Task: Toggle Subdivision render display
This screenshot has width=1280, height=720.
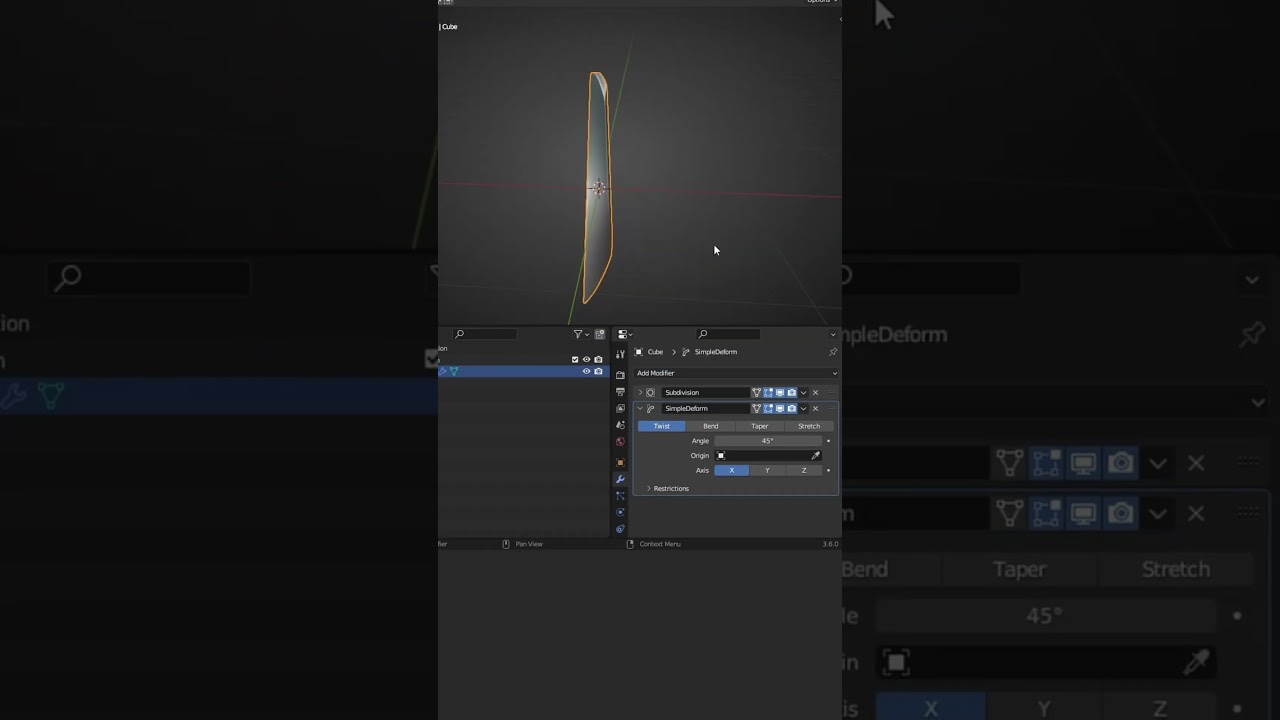Action: point(792,393)
